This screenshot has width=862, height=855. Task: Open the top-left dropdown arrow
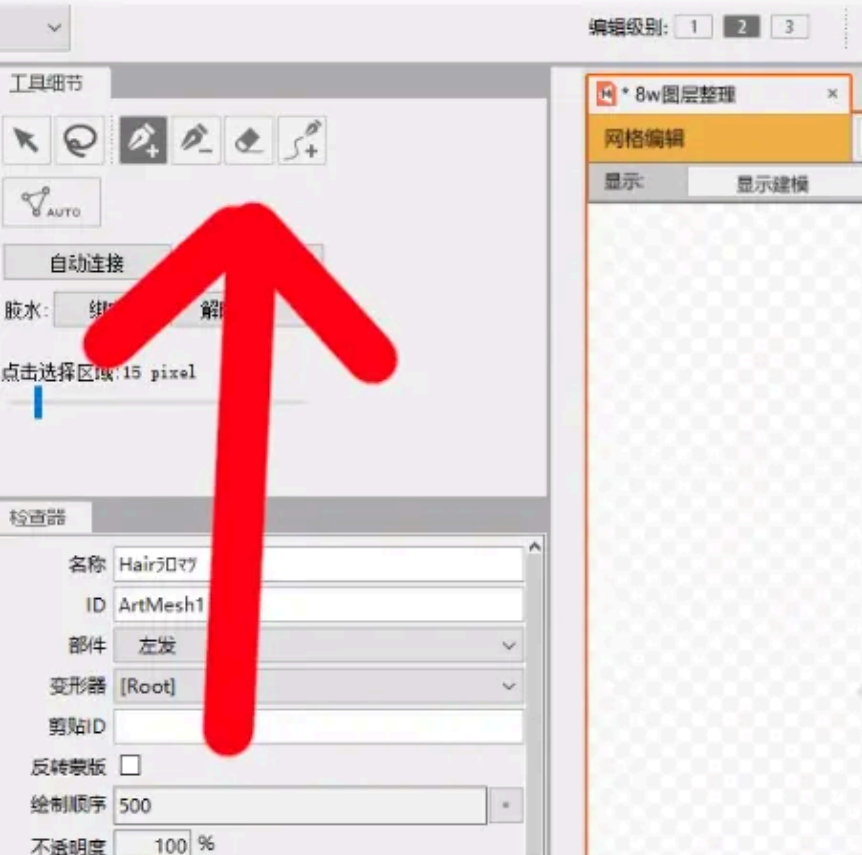click(x=54, y=27)
